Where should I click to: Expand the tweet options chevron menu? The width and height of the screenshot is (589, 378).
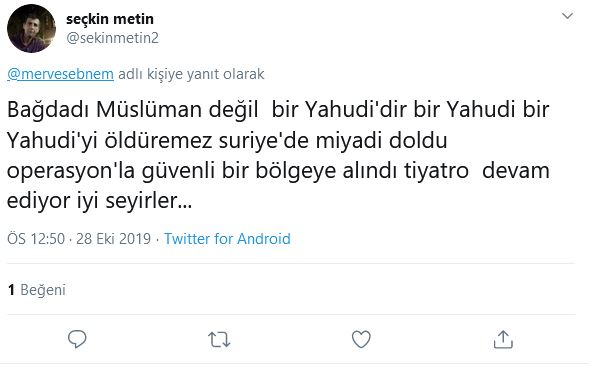(x=567, y=16)
